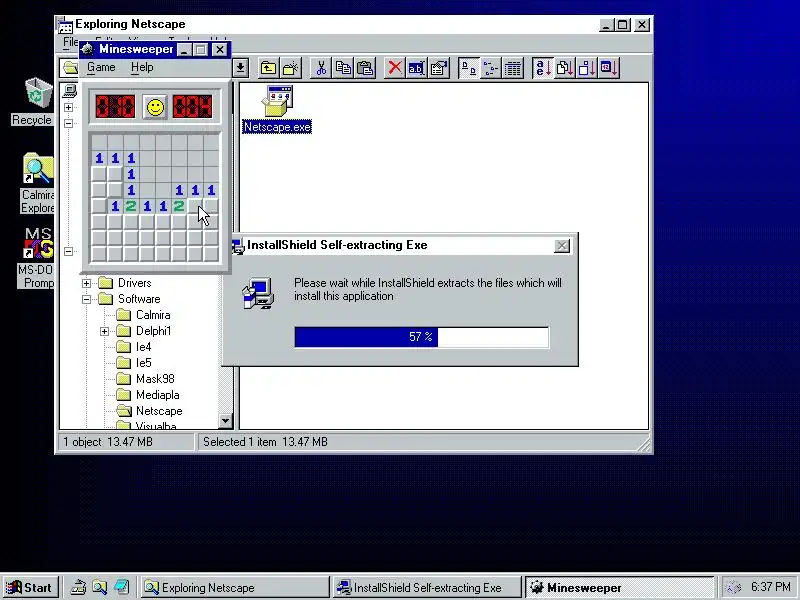Click the Cut scissors icon
Image resolution: width=800 pixels, height=600 pixels.
[x=321, y=68]
